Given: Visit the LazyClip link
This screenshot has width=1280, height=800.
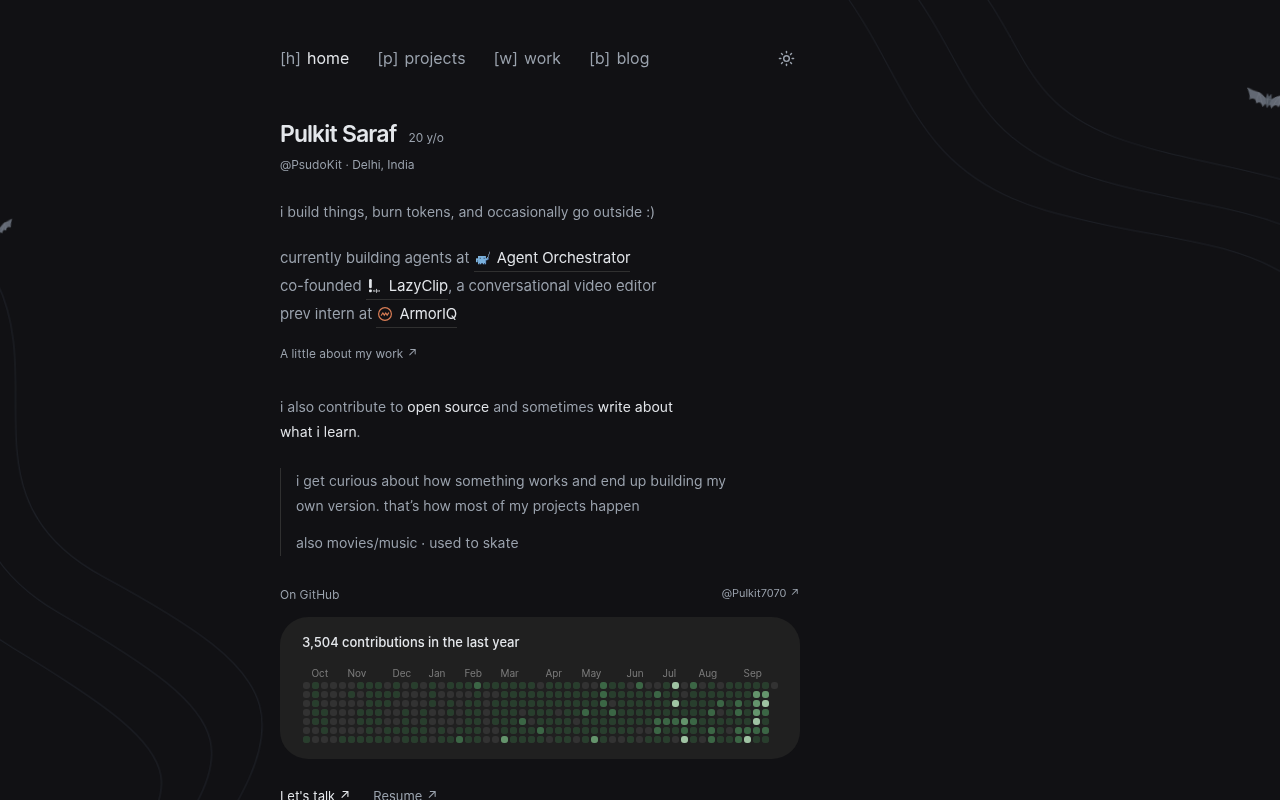Looking at the screenshot, I should coord(407,286).
